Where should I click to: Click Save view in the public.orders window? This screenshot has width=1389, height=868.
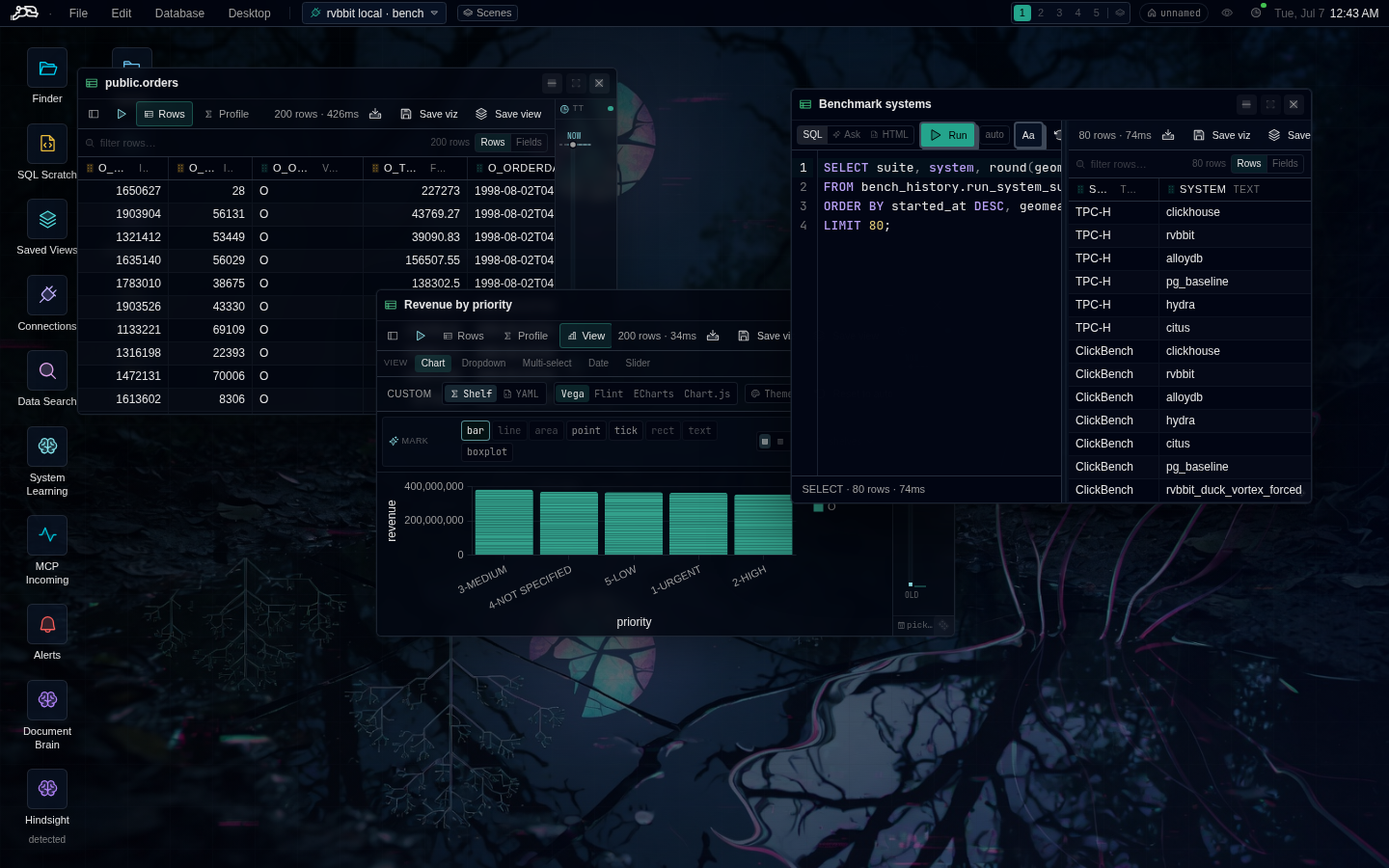(508, 114)
